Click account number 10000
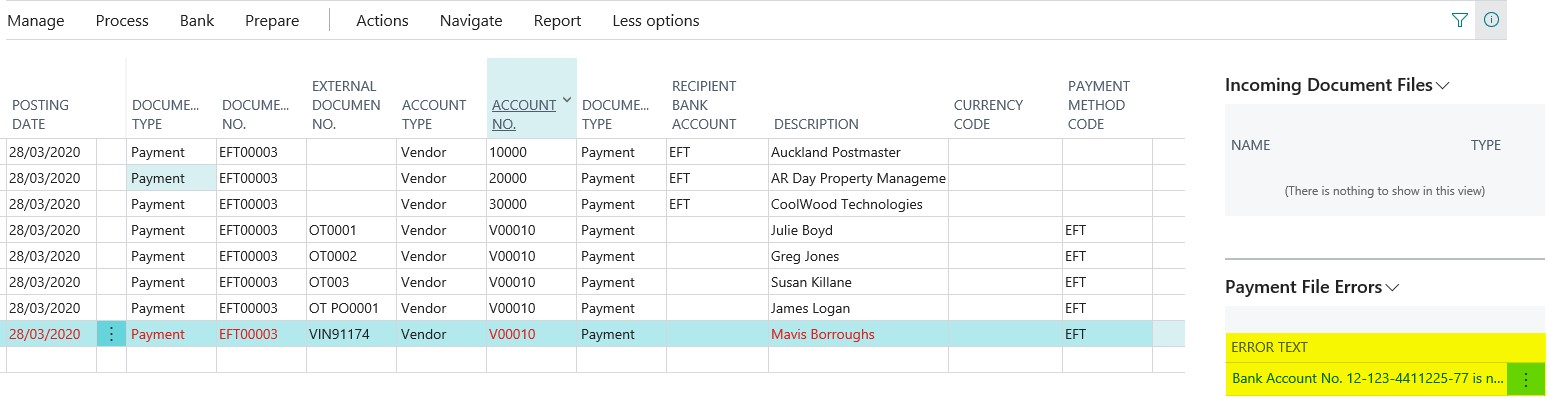 point(509,152)
